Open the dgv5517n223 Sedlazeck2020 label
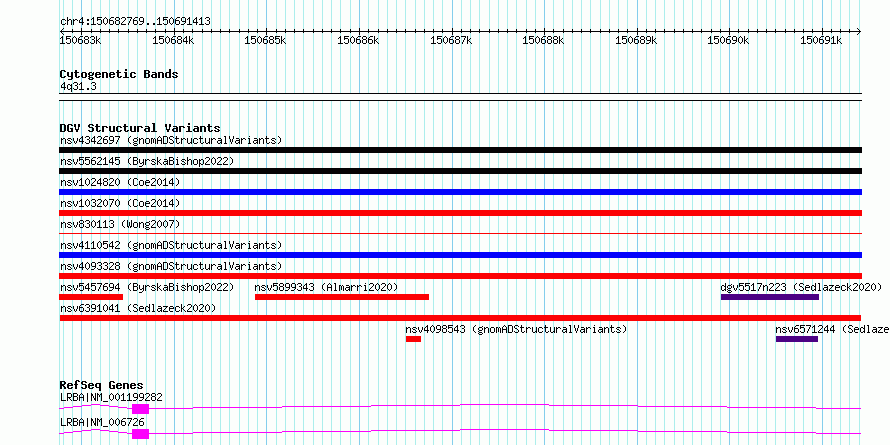Viewport: 890px width, 445px height. 801,287
